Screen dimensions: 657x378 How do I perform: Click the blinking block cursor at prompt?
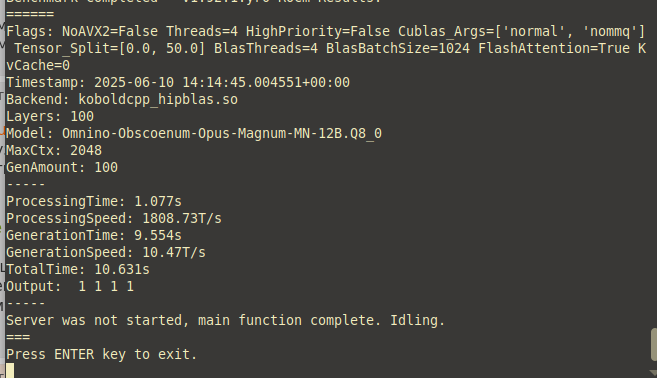pyautogui.click(x=10, y=370)
